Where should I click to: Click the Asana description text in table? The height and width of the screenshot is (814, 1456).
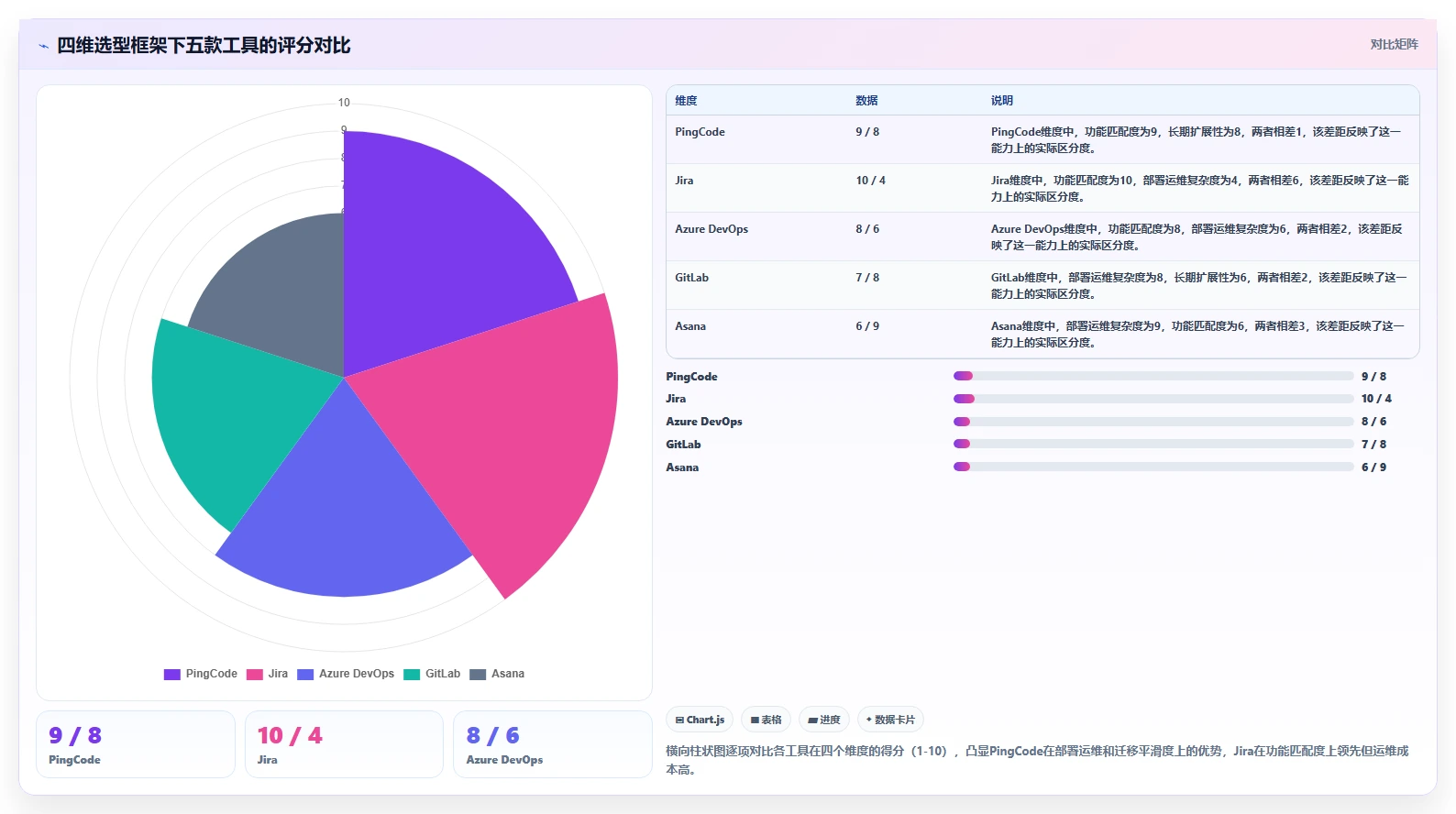tap(1197, 335)
